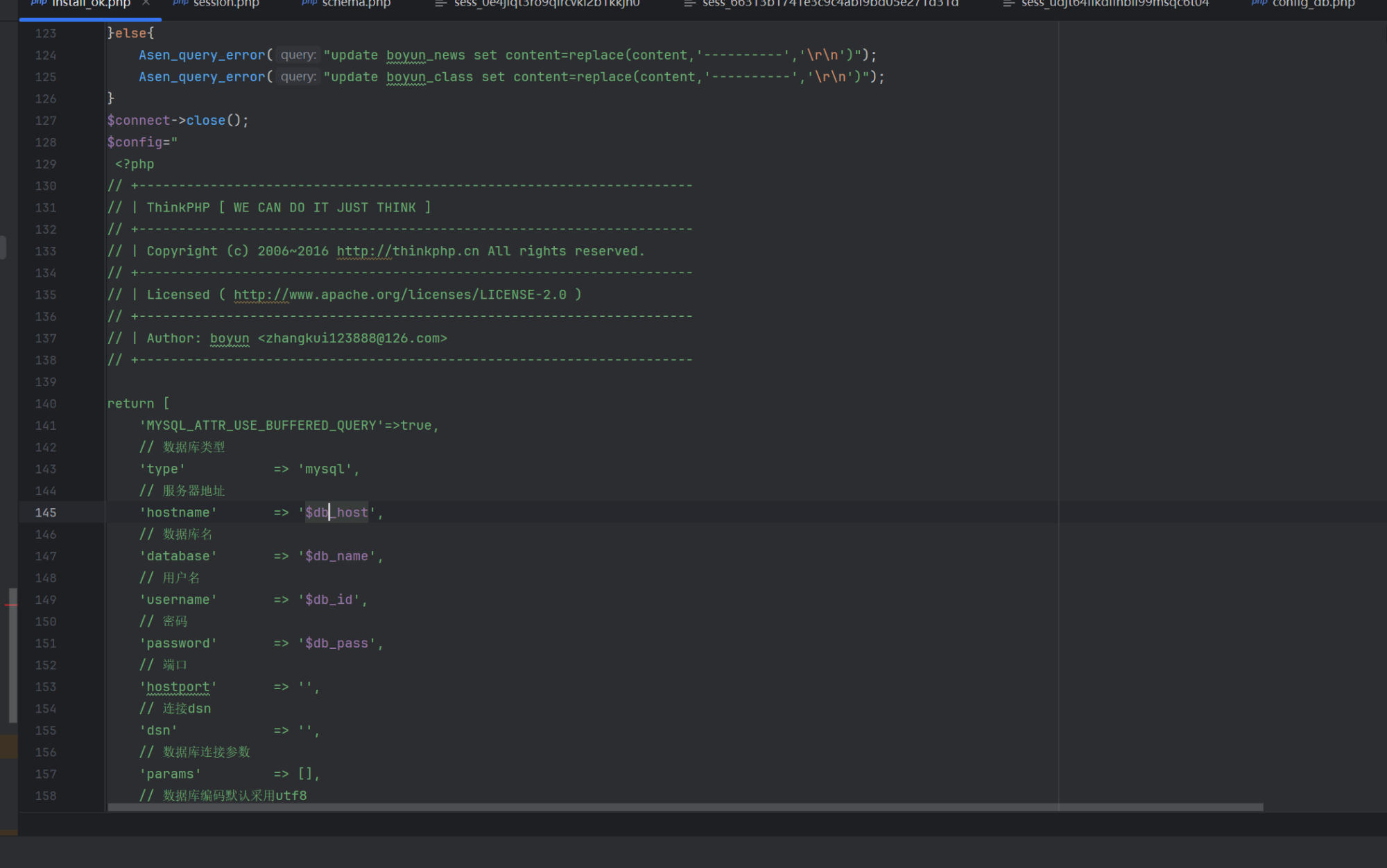The width and height of the screenshot is (1387, 868).
Task: Click the '// 数据库类型' comment
Action: [182, 447]
